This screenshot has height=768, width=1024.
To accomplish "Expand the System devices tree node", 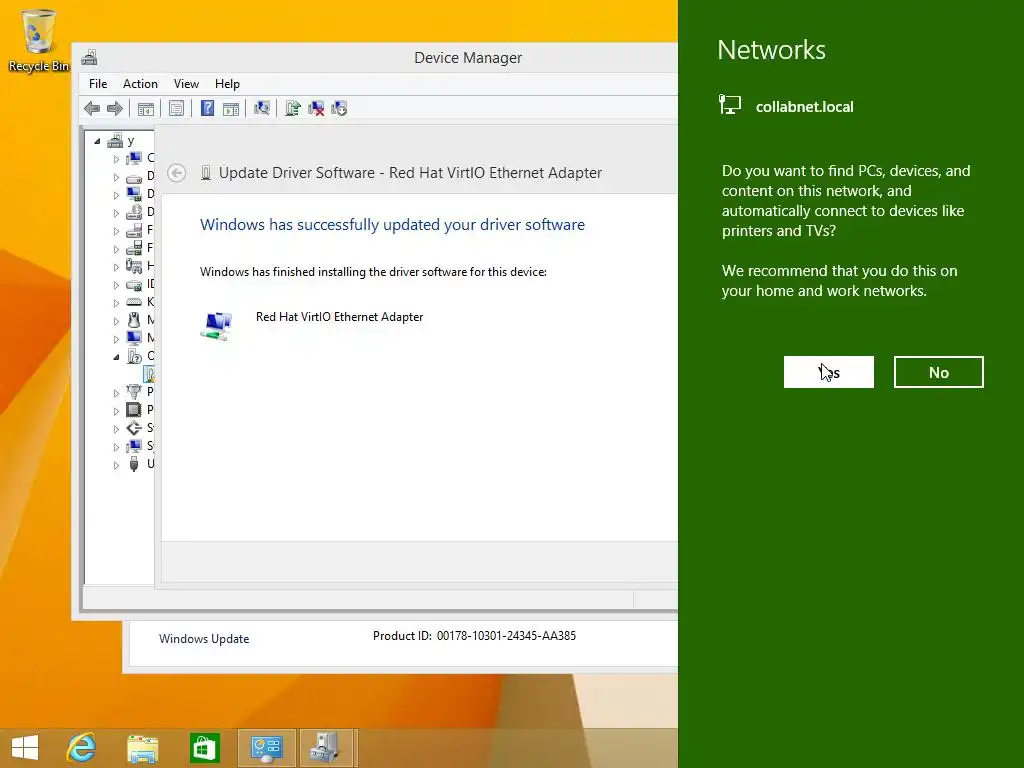I will 116,447.
